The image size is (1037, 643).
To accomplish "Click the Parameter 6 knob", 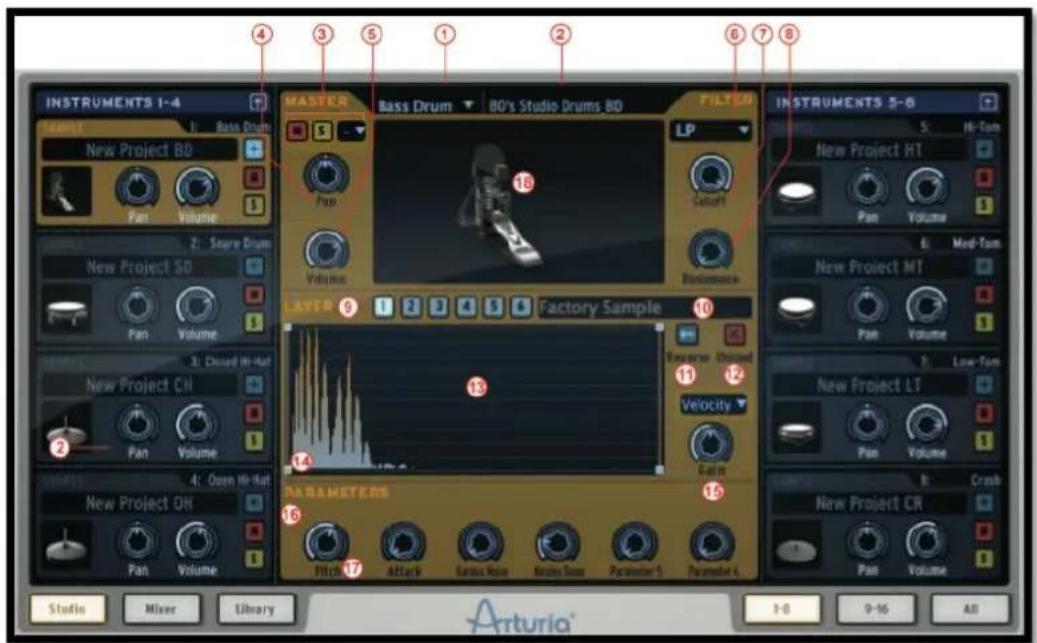I will (712, 542).
